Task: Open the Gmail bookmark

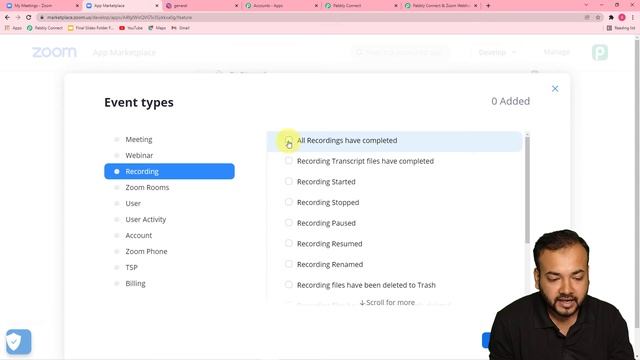Action: (180, 28)
